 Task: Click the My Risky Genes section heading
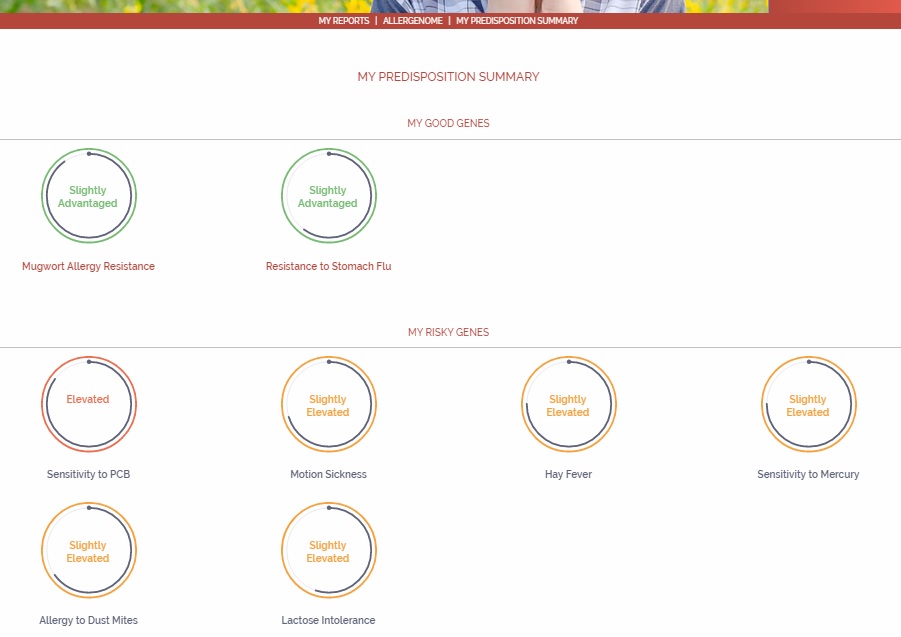tap(448, 333)
